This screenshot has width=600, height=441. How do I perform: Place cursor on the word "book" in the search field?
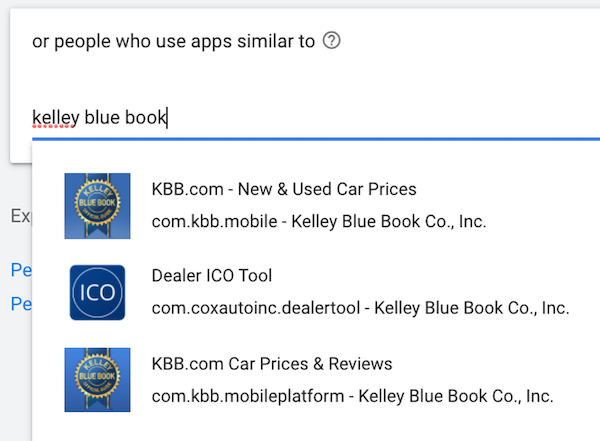point(146,118)
